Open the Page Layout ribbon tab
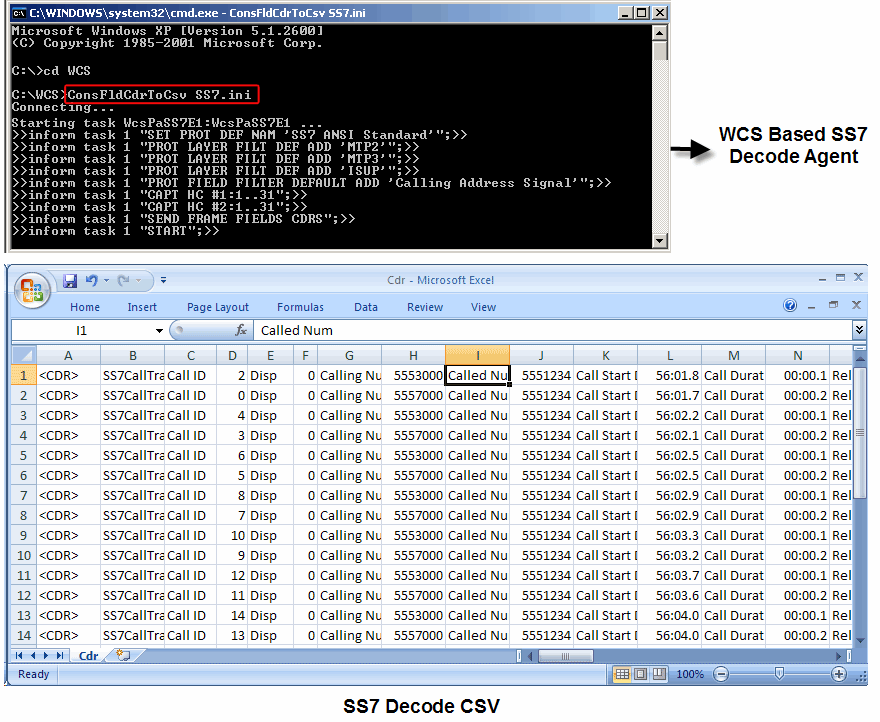Viewport: 880px width, 722px height. click(x=218, y=307)
